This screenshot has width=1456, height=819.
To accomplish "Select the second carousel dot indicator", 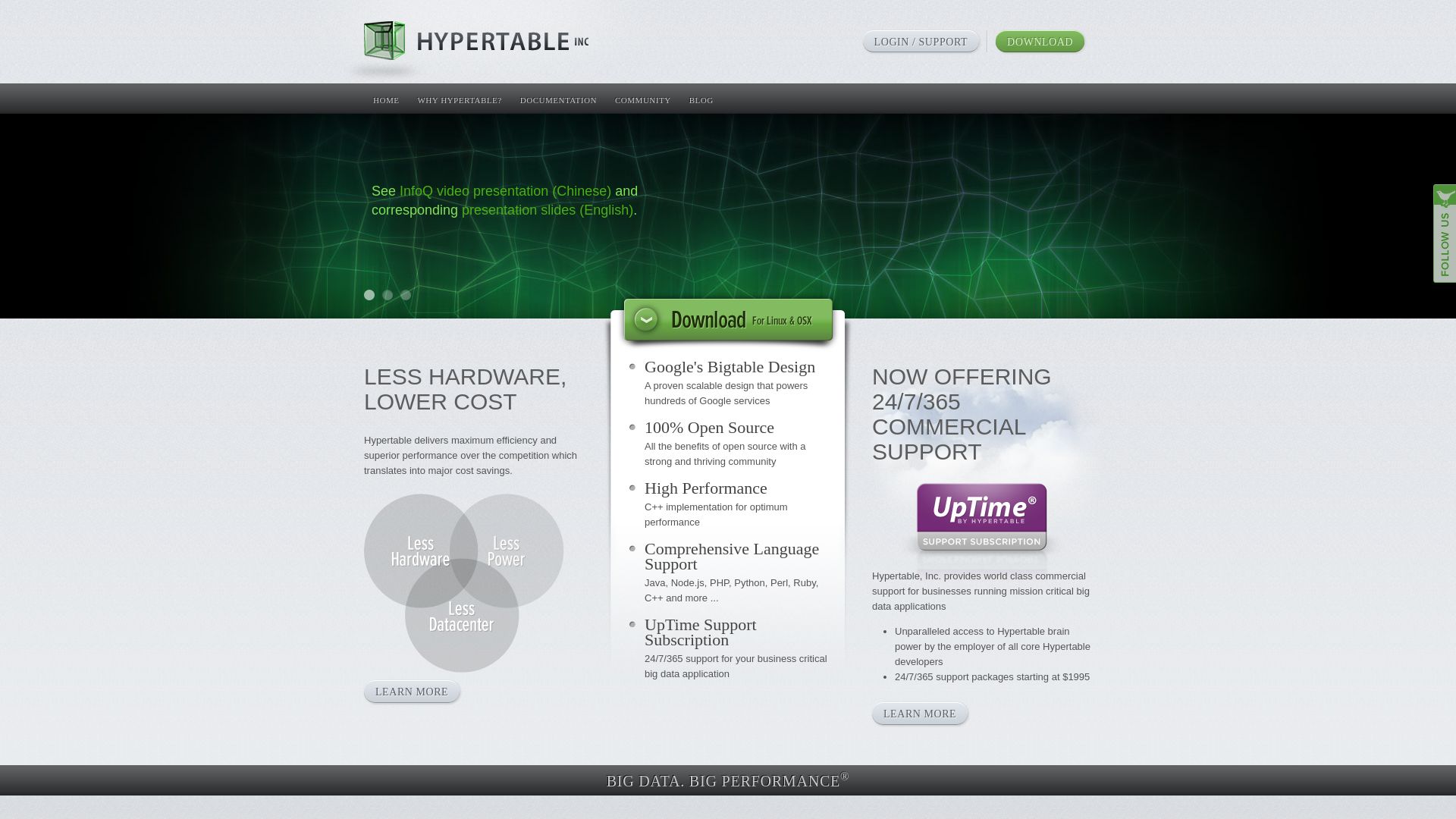I will [x=388, y=294].
